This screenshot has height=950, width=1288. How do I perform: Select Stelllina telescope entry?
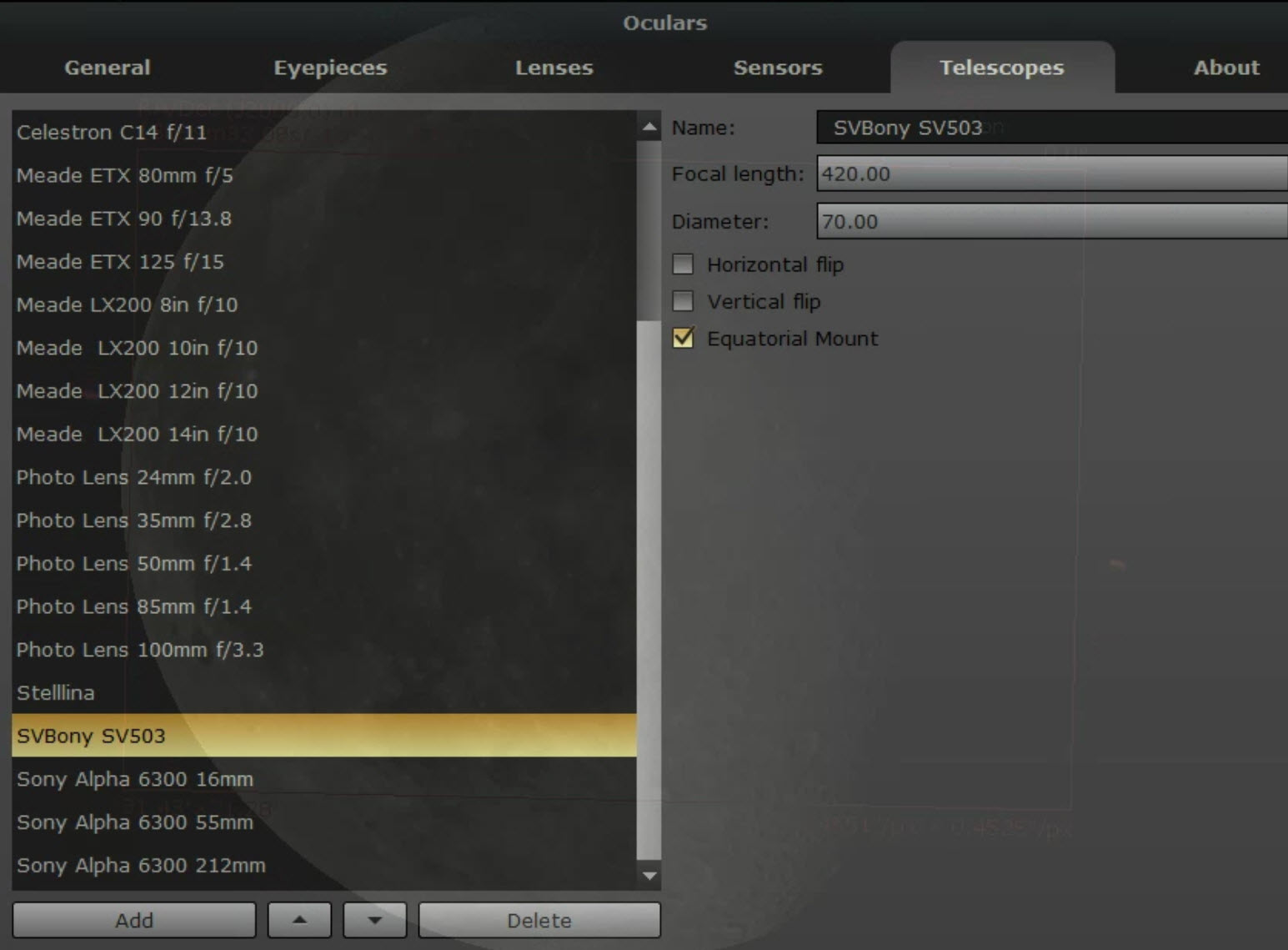coord(56,693)
